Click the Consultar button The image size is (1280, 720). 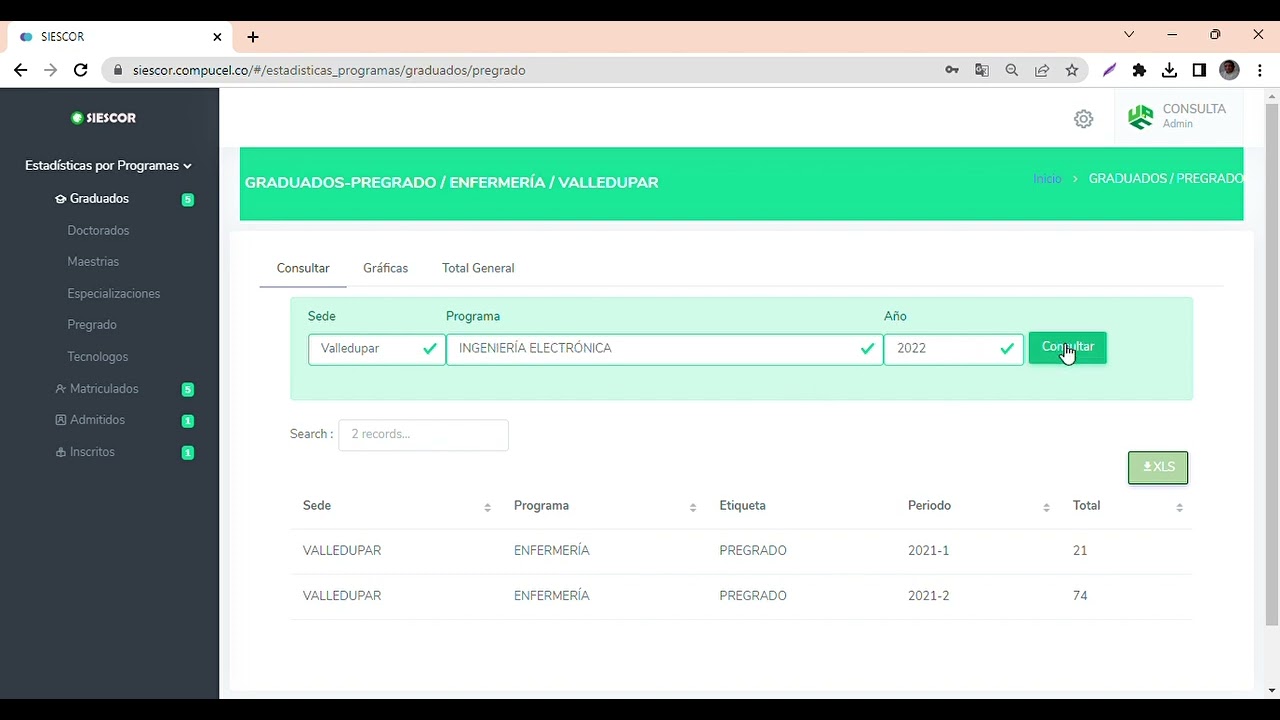tap(1067, 348)
